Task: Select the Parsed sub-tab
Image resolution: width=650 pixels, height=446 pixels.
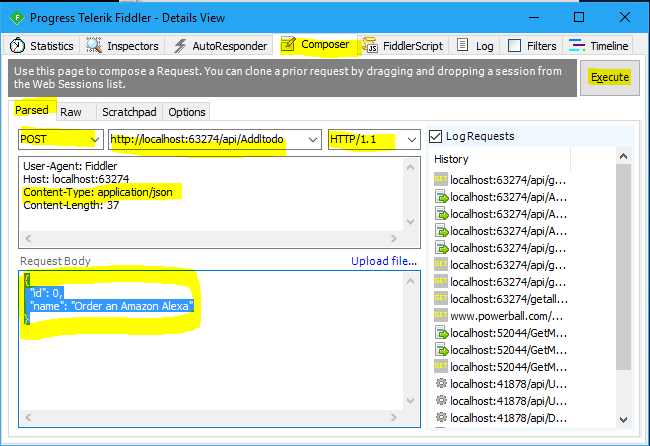Action: click(x=32, y=110)
